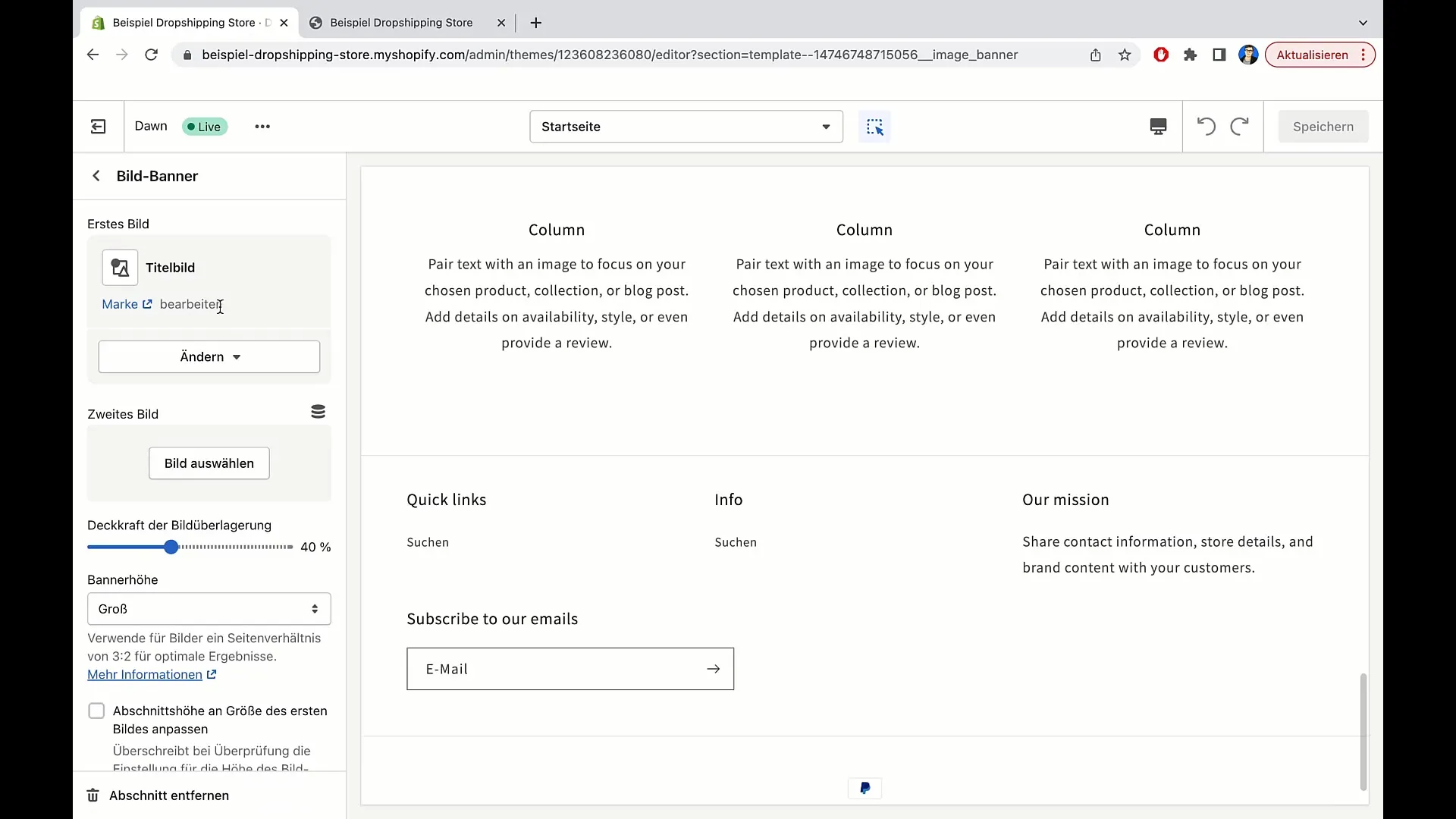This screenshot has width=1456, height=819.
Task: Bookmark this page with star icon
Action: click(x=1125, y=55)
